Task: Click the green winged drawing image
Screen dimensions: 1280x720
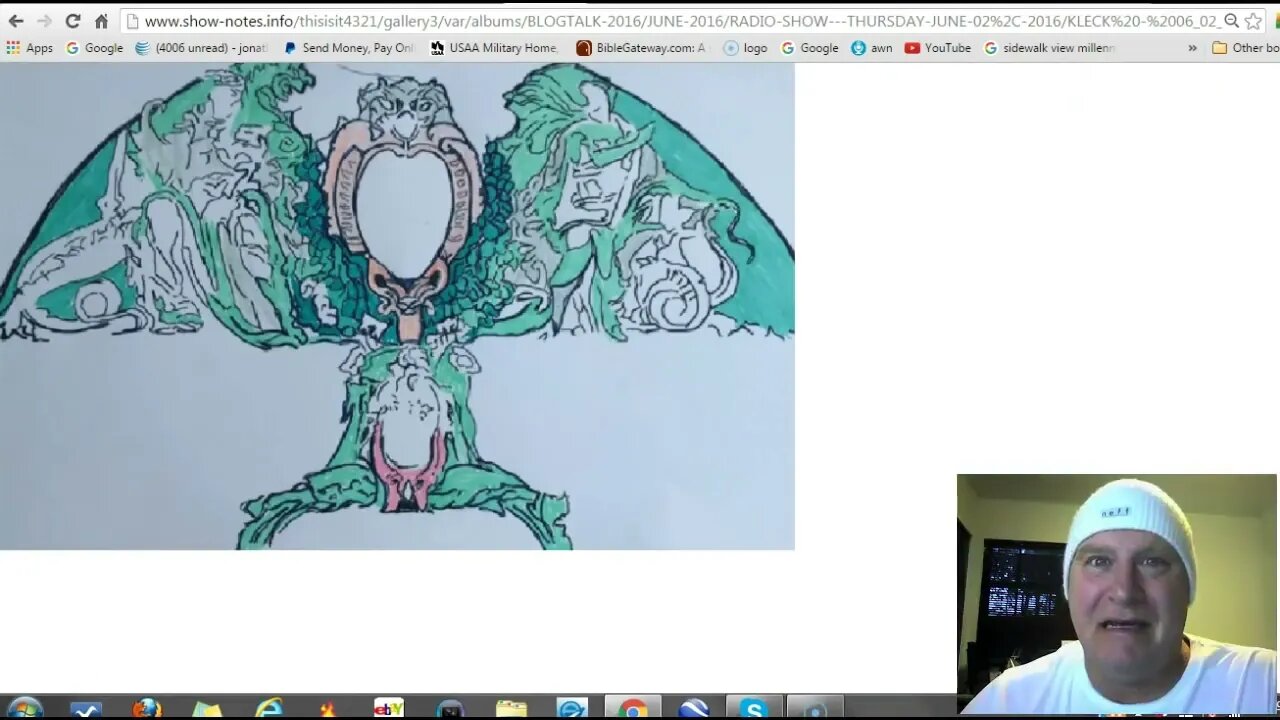Action: 397,306
